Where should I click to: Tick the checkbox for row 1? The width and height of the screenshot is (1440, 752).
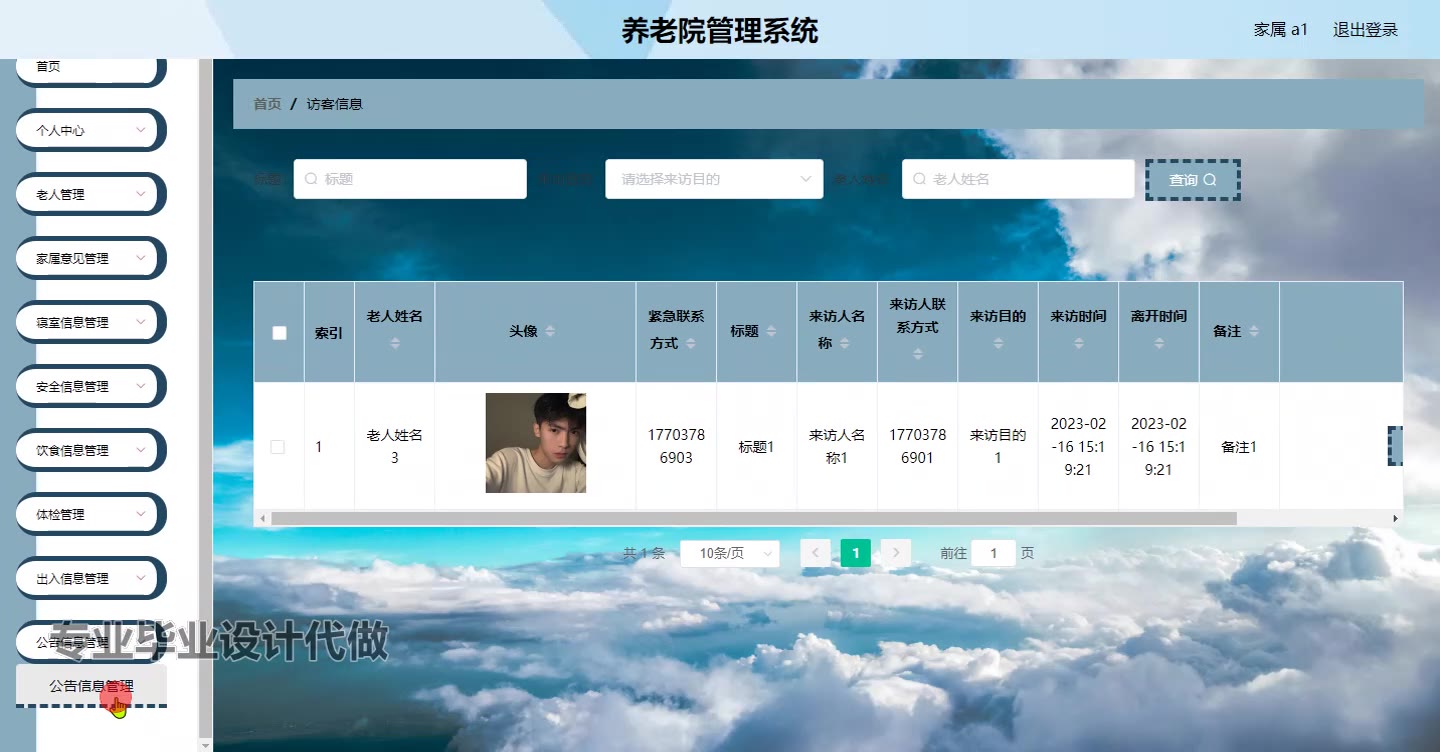point(278,447)
